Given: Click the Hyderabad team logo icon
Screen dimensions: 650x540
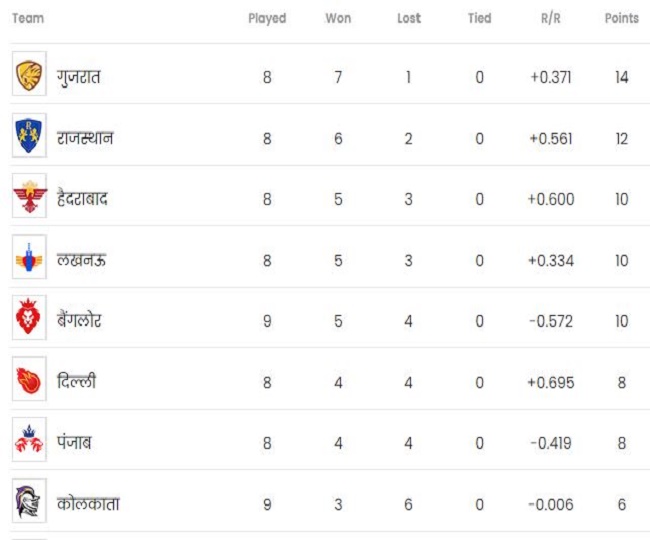Looking at the screenshot, I should (29, 198).
